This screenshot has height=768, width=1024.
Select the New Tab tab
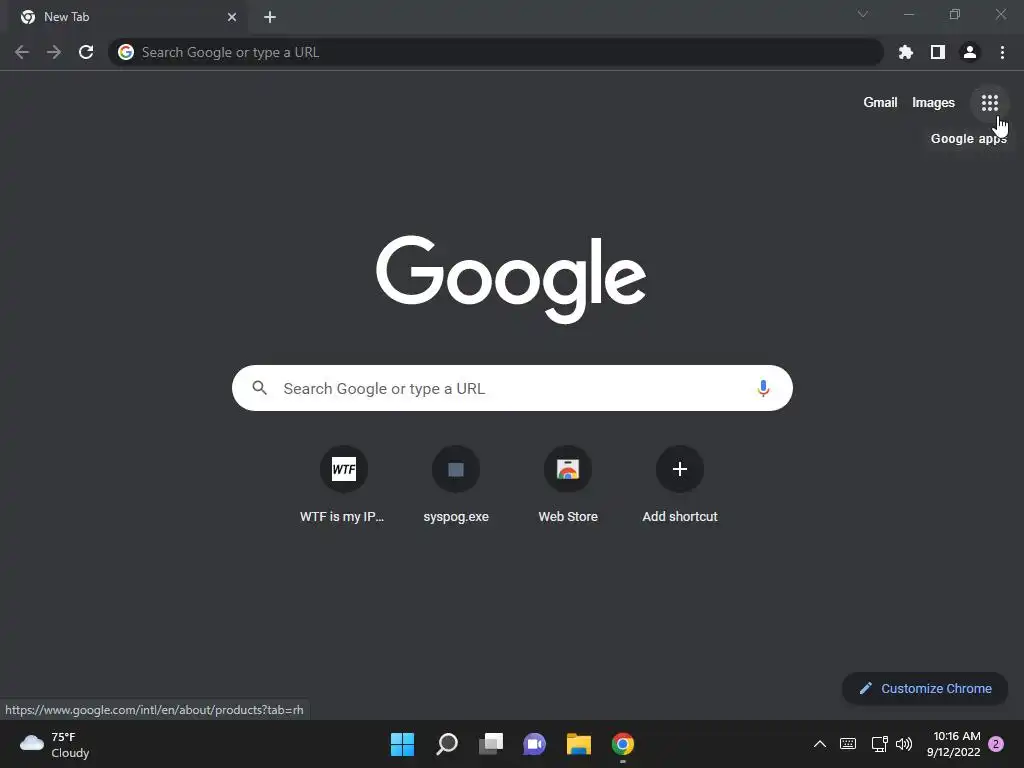[x=127, y=17]
